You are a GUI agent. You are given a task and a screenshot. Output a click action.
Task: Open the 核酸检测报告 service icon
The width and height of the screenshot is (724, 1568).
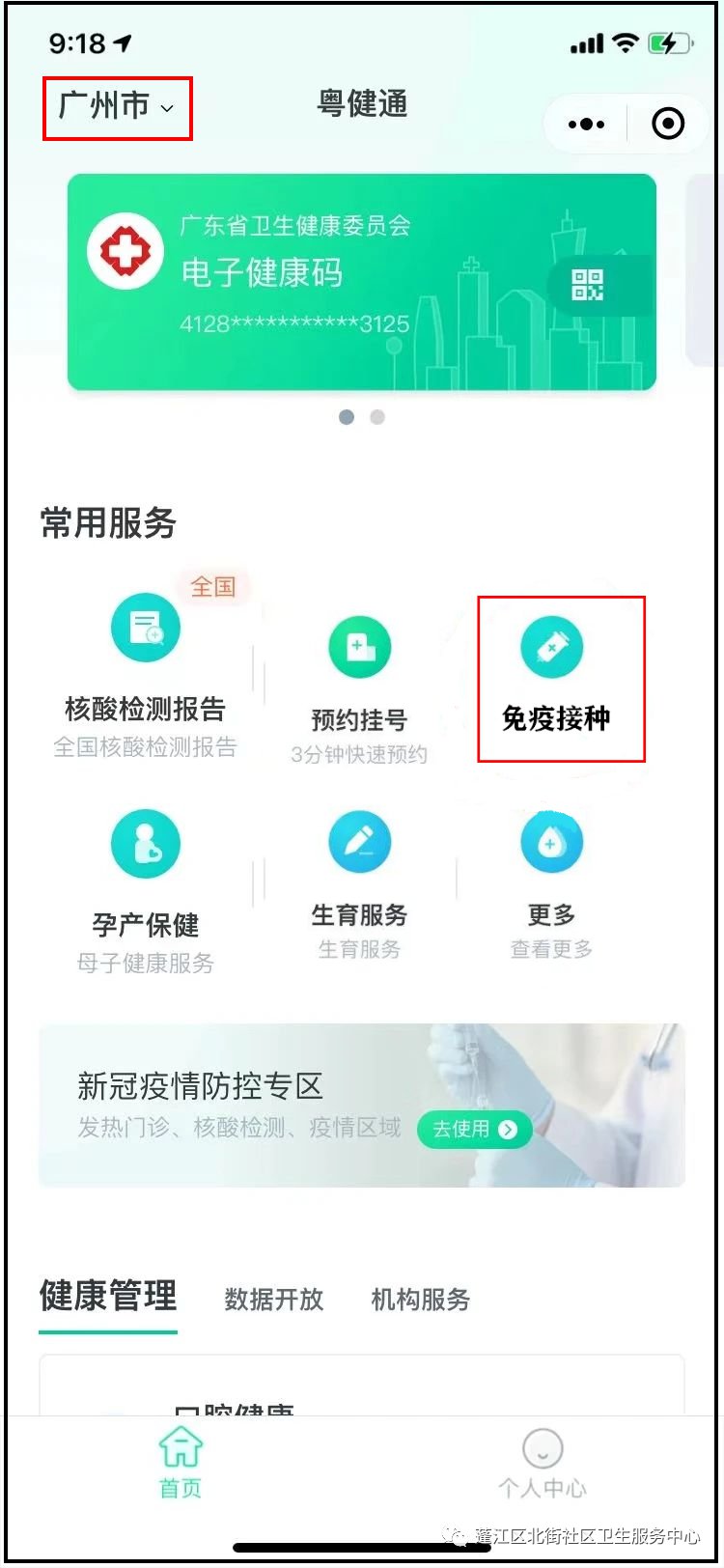pos(146,628)
